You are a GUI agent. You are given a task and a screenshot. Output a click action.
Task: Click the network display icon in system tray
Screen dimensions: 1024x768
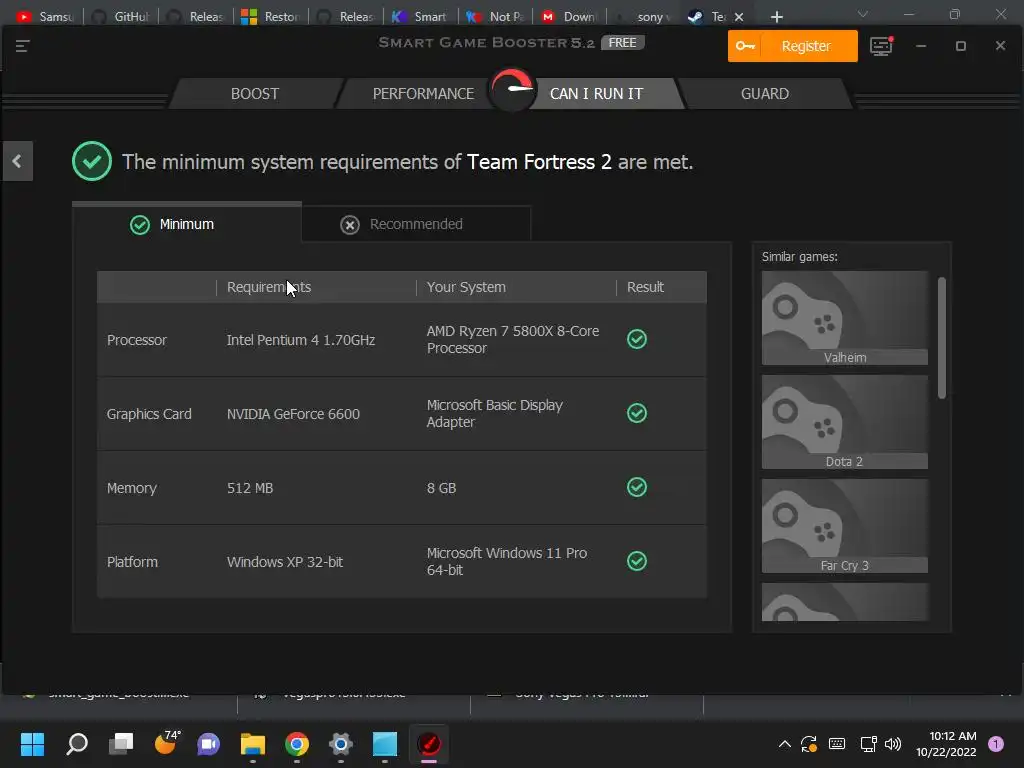(x=867, y=744)
